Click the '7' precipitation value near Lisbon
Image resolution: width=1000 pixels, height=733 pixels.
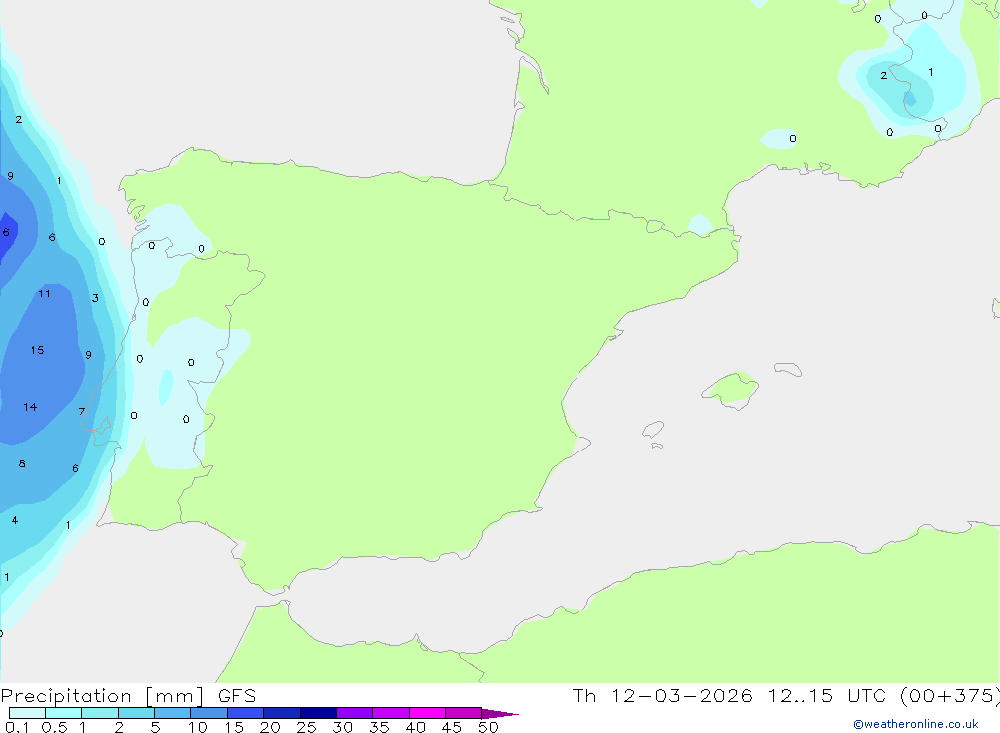[82, 411]
